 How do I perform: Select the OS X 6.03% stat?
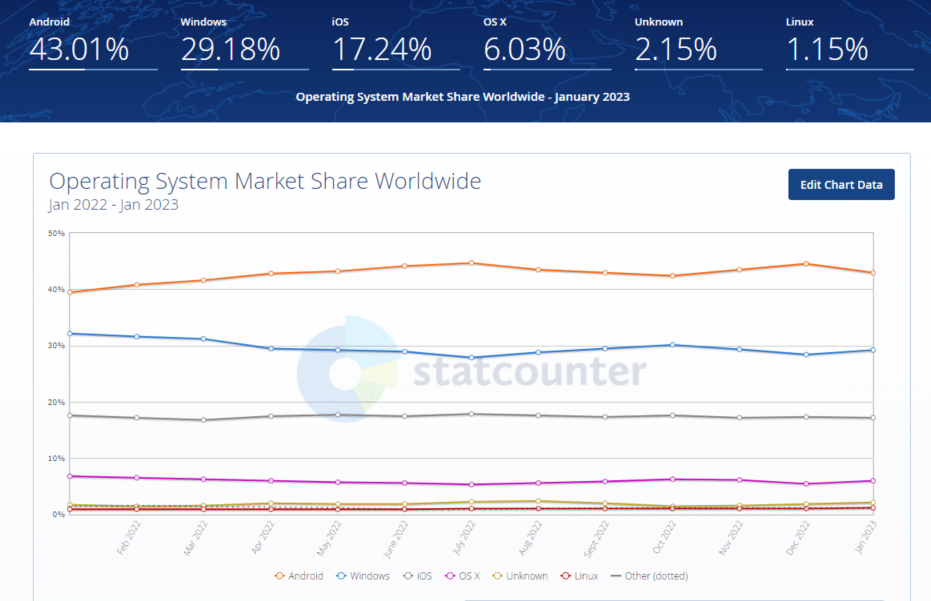click(547, 43)
